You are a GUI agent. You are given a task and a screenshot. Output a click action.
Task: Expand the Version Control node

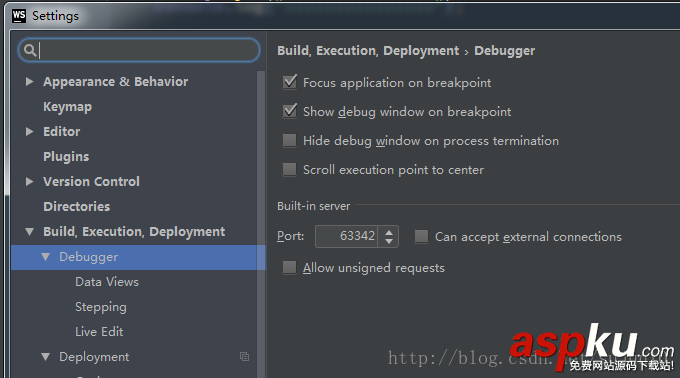(x=29, y=181)
